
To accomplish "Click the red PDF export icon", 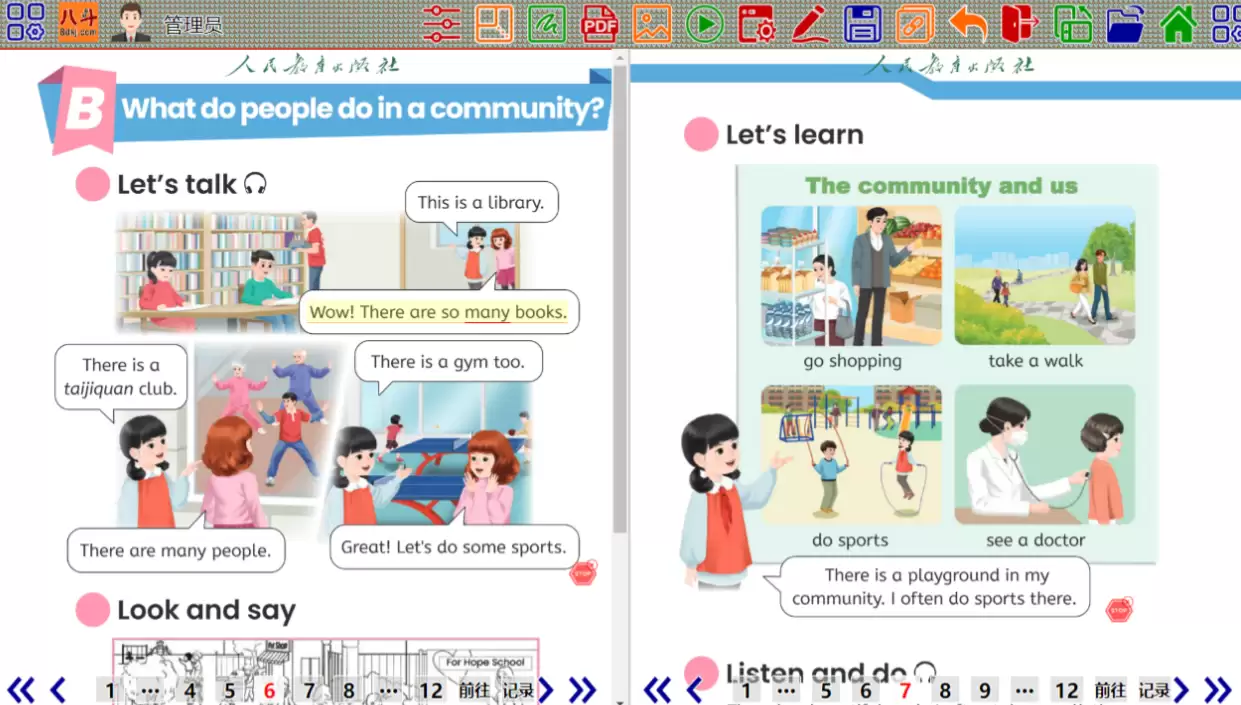I will [x=599, y=23].
